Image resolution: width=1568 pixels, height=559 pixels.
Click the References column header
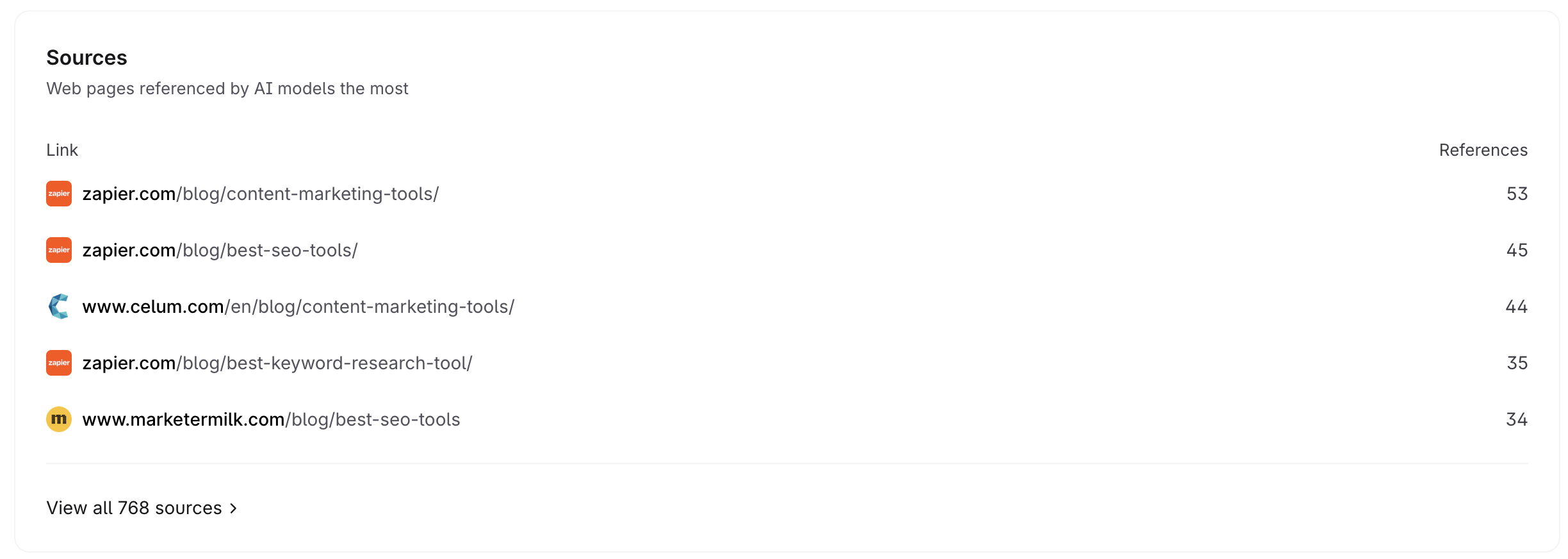point(1483,150)
